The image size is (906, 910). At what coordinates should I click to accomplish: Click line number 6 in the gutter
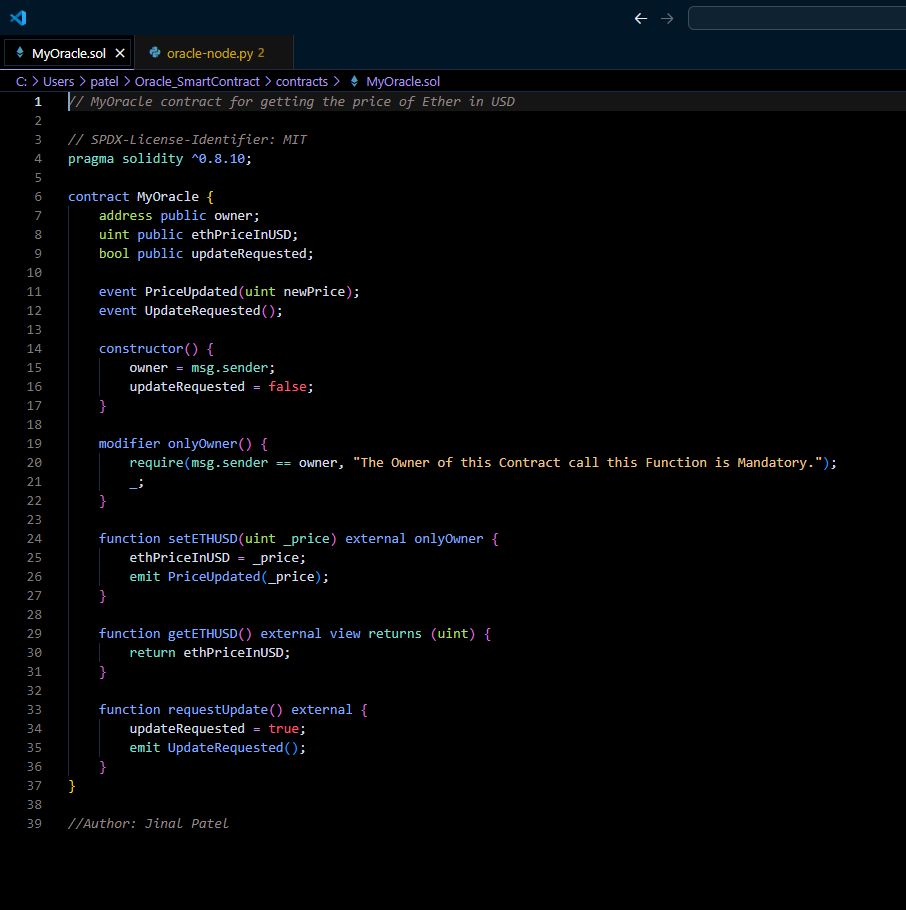(38, 197)
